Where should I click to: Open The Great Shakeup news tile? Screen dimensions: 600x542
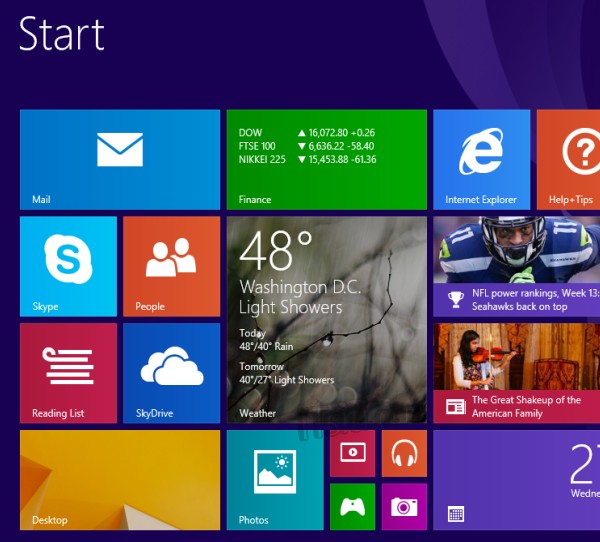pyautogui.click(x=517, y=373)
